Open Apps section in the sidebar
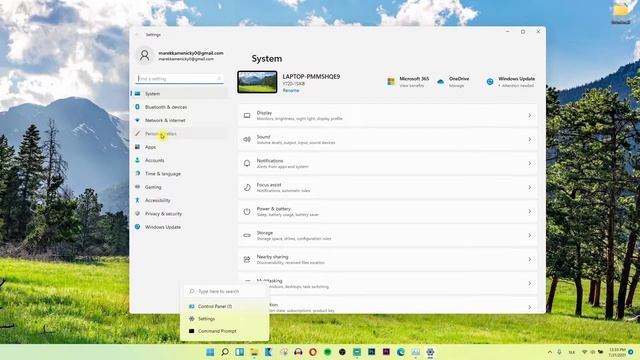Image resolution: width=640 pixels, height=360 pixels. 180,147
